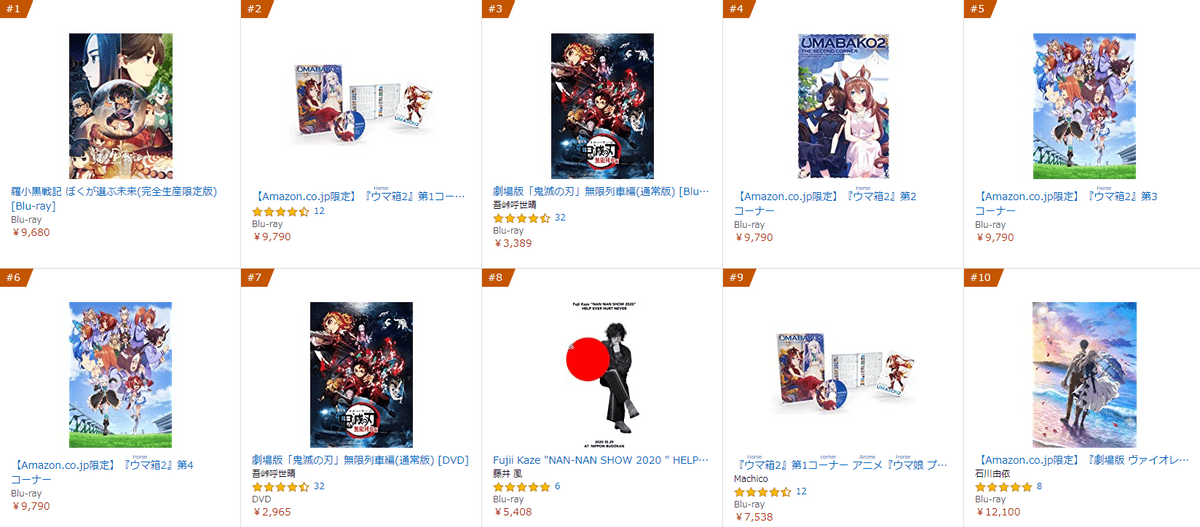Open the UMABAKO2 second corner cover at #4
Viewport: 1200px width, 527px height.
[843, 106]
